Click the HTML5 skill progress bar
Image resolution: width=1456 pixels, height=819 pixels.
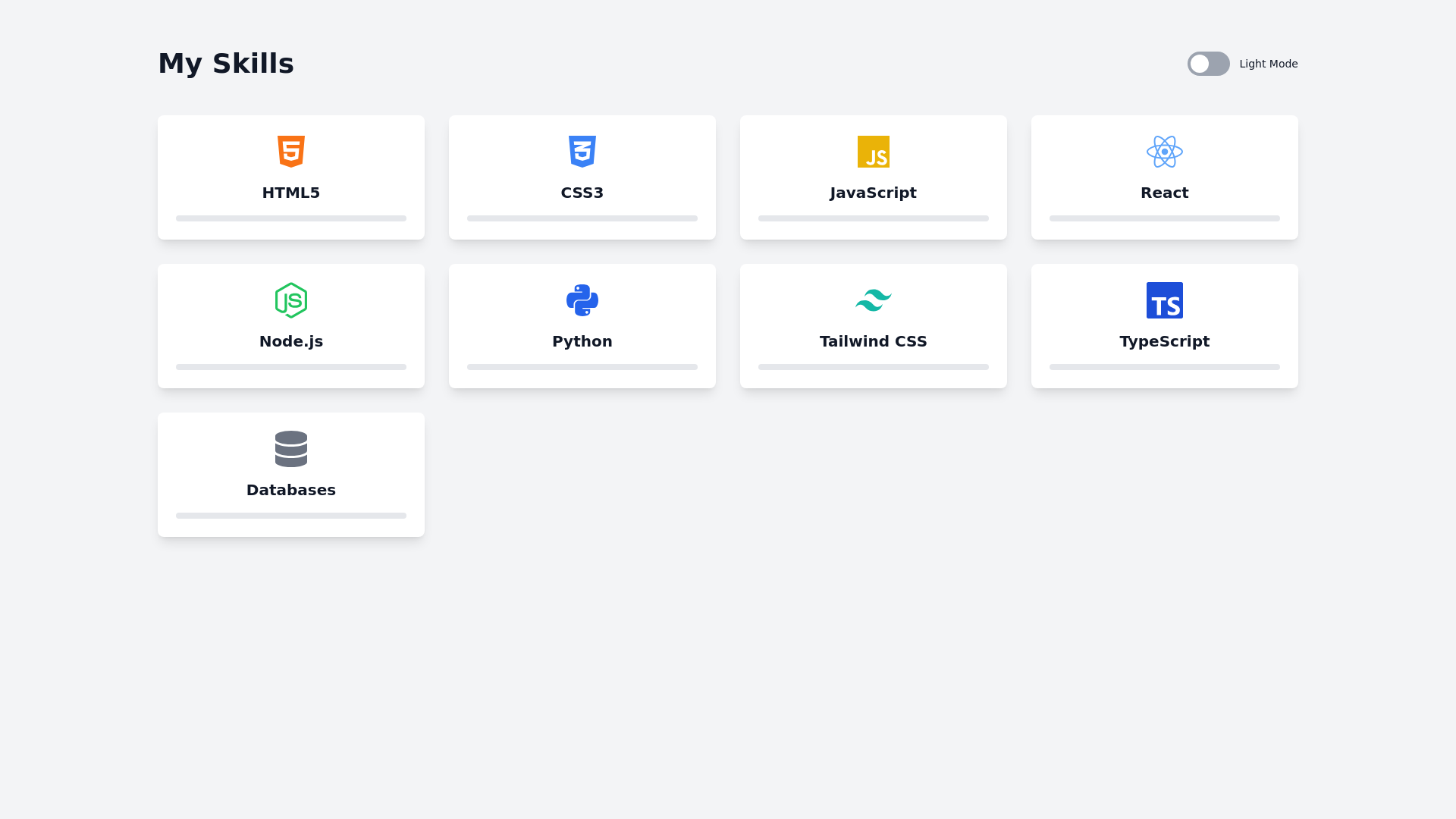[x=291, y=218]
